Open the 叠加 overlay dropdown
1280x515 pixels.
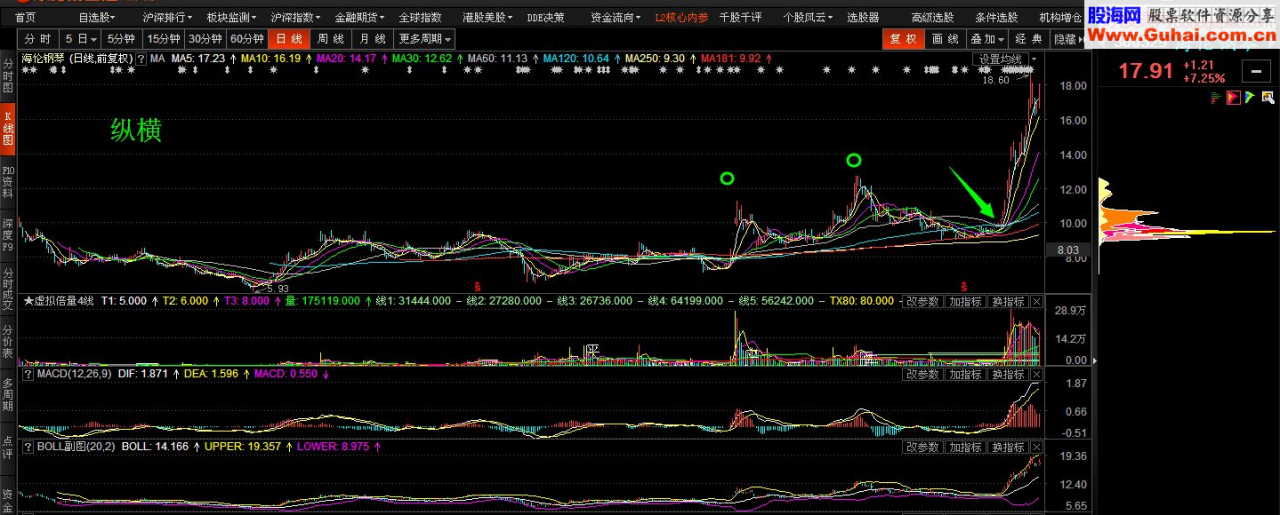click(988, 39)
